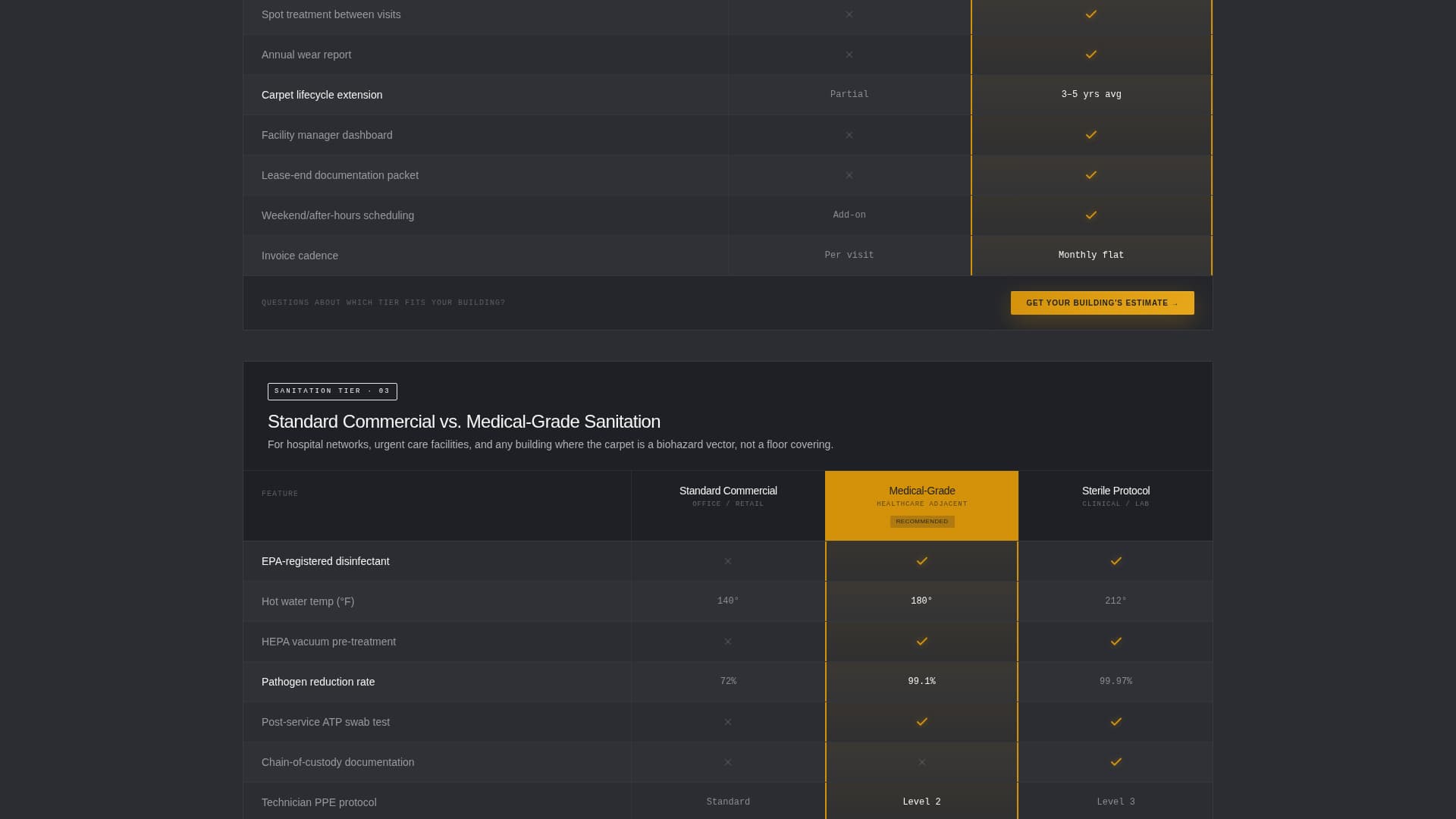1456x819 pixels.
Task: Click Medical-Grade checkmark for Post-service ATP swab test
Action: tap(922, 722)
